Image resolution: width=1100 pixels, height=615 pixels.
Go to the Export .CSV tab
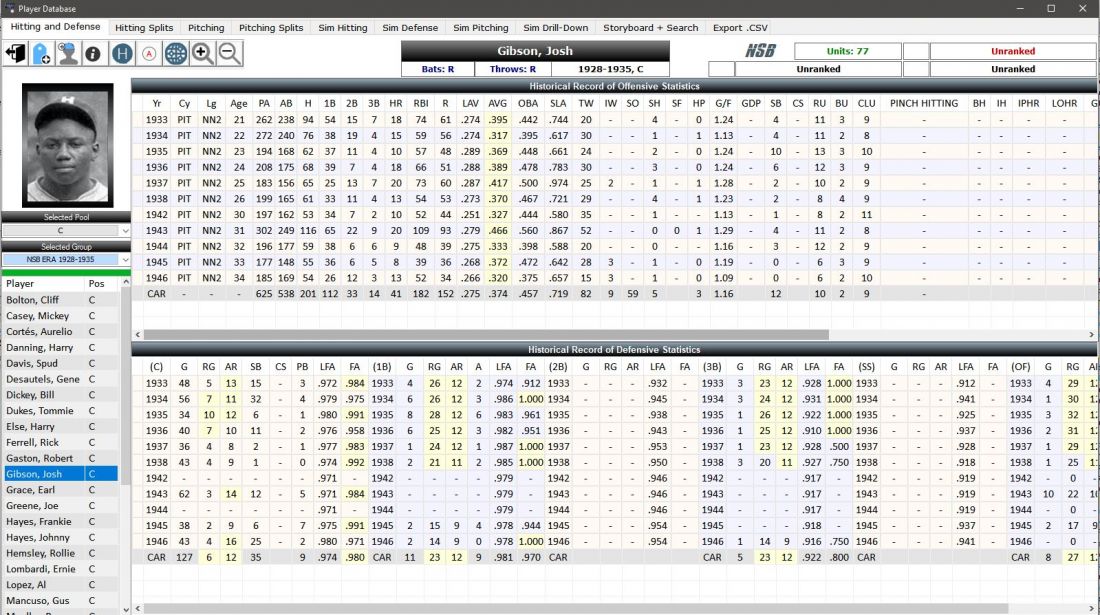[x=740, y=28]
